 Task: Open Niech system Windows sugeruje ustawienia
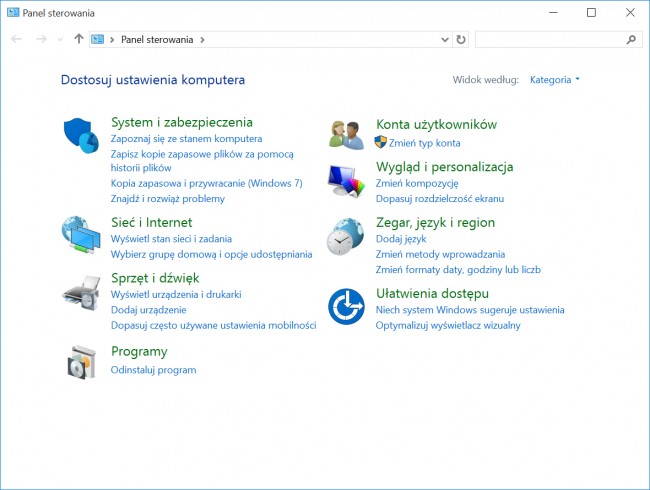[470, 310]
